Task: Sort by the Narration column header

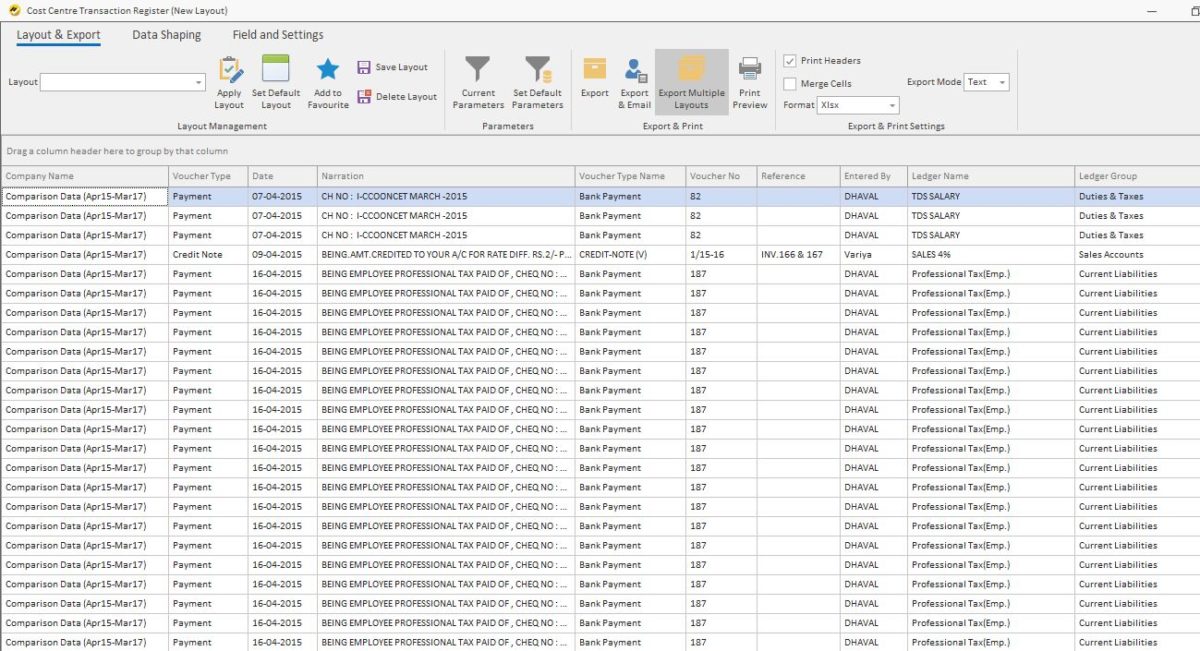Action: click(x=445, y=176)
